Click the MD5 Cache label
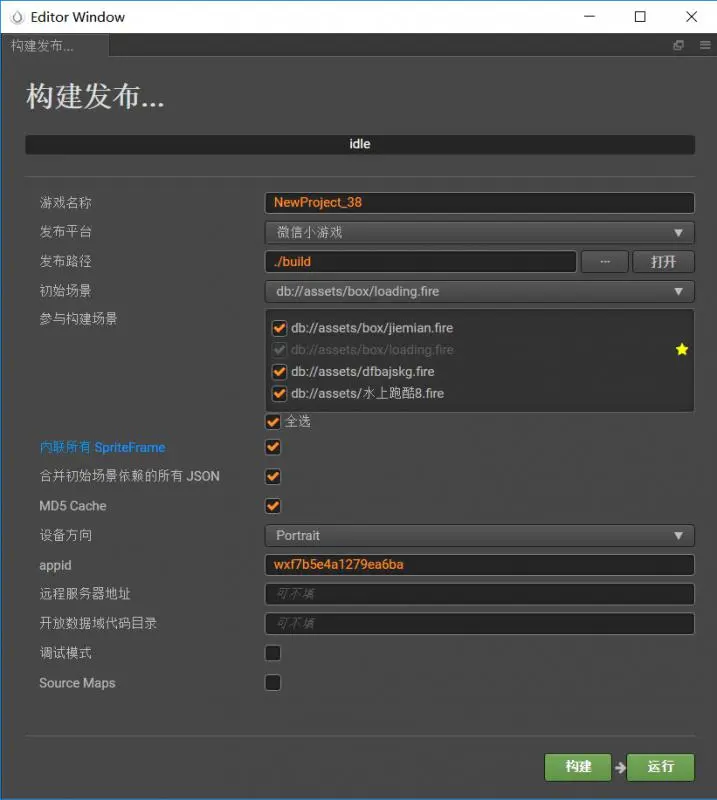The image size is (717, 800). pos(73,506)
